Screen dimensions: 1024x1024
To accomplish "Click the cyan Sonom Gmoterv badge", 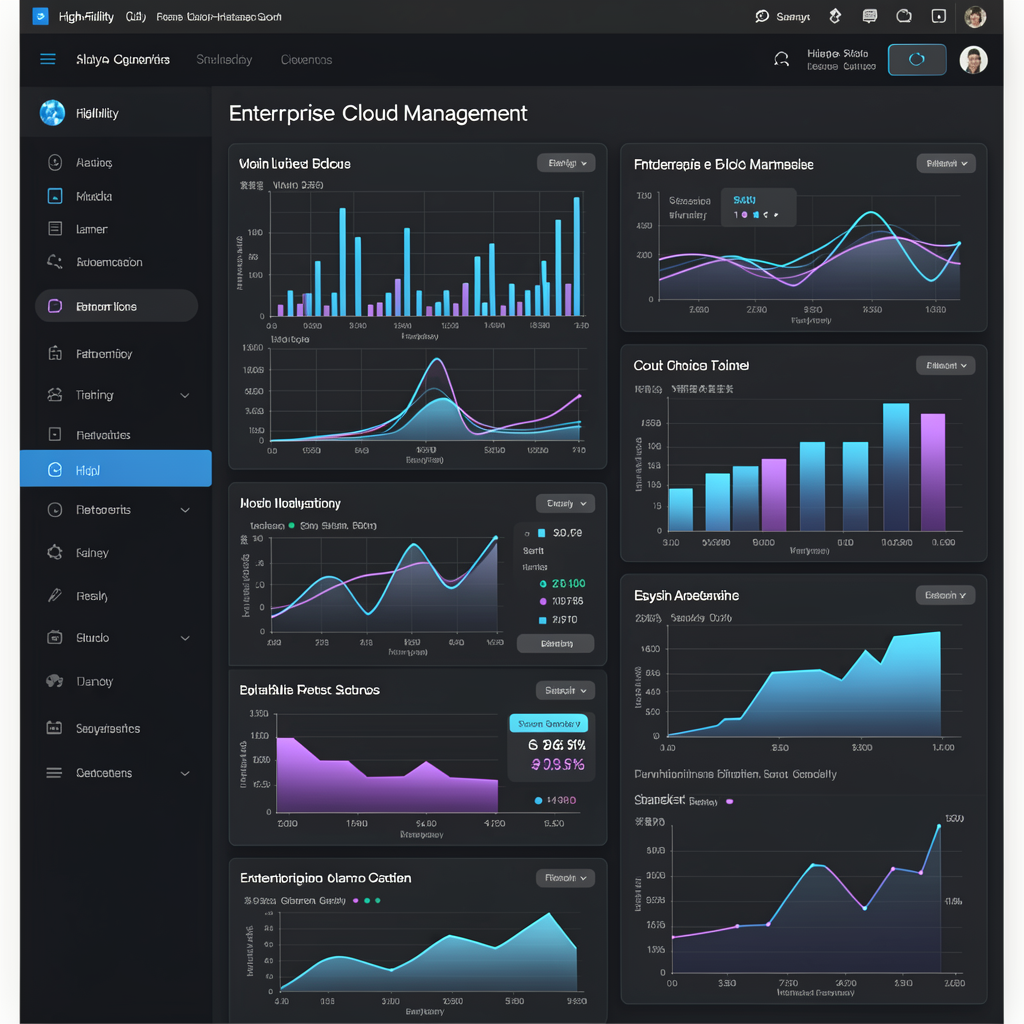I will coord(549,723).
